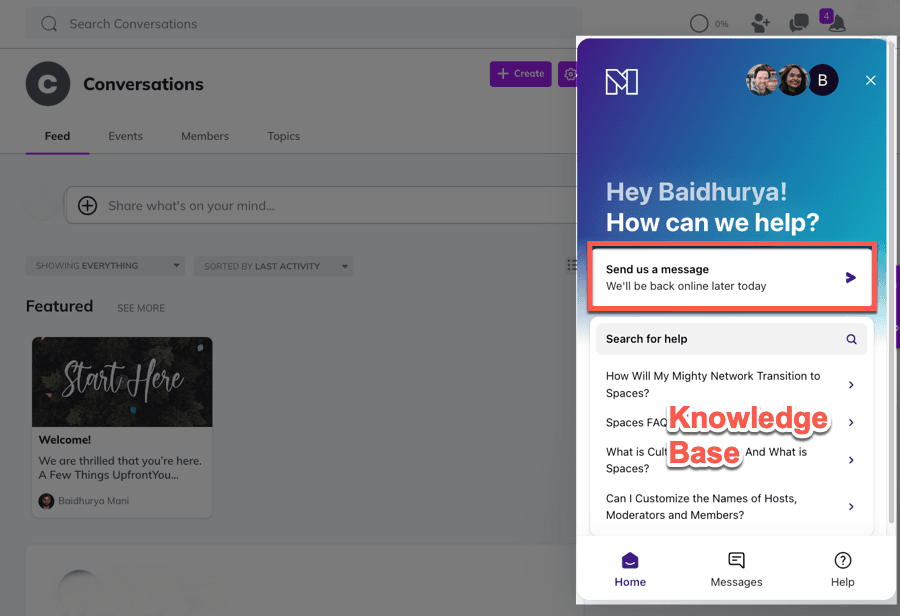Click the Create button
This screenshot has width=900, height=616.
(x=520, y=74)
